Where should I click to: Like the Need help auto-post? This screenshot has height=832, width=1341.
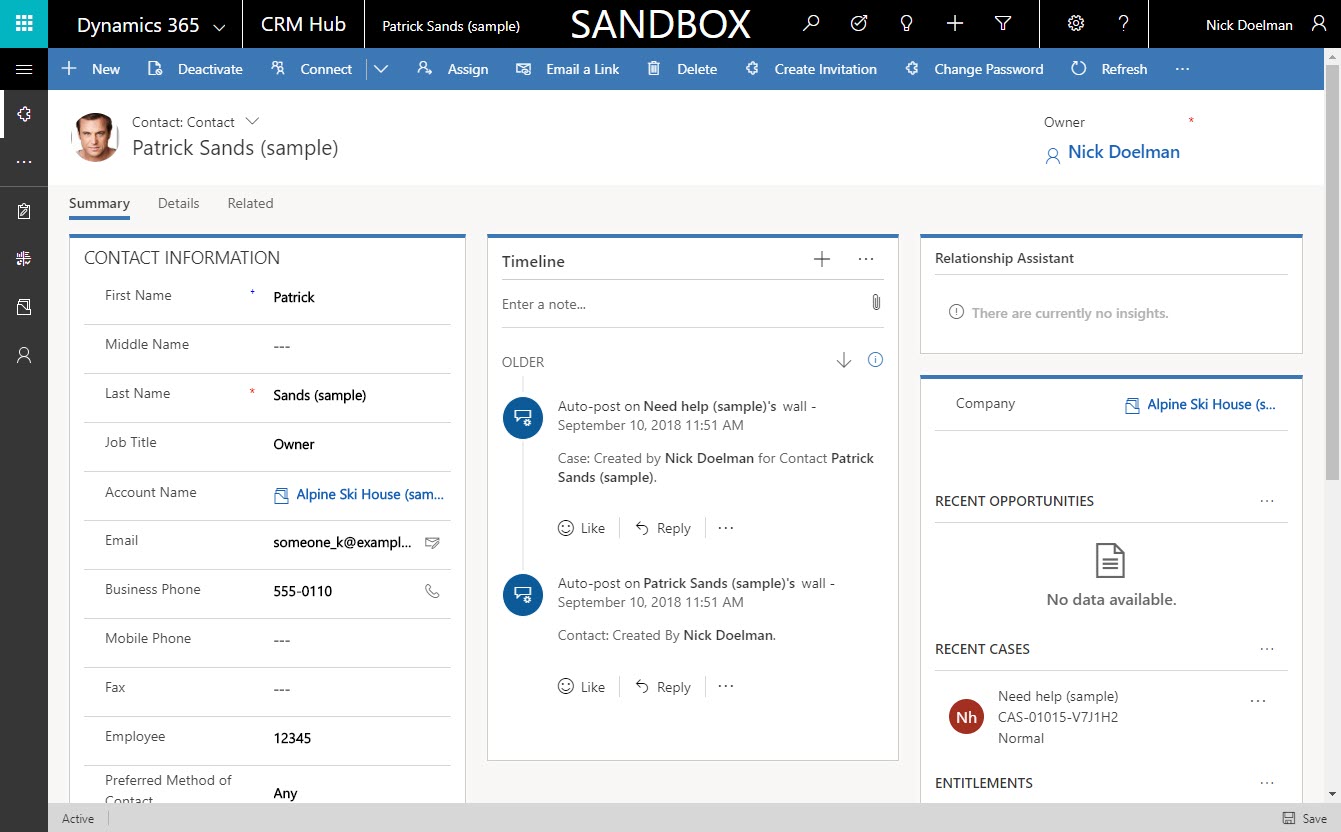pyautogui.click(x=581, y=528)
